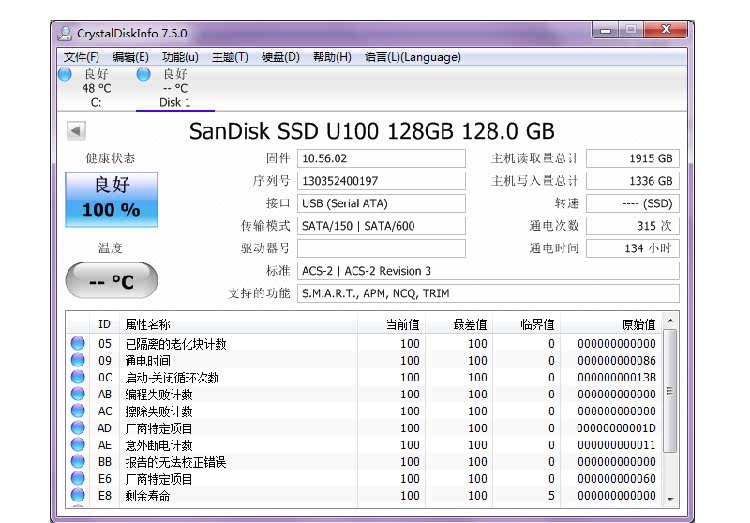Open the 文件(F) menu

81,57
